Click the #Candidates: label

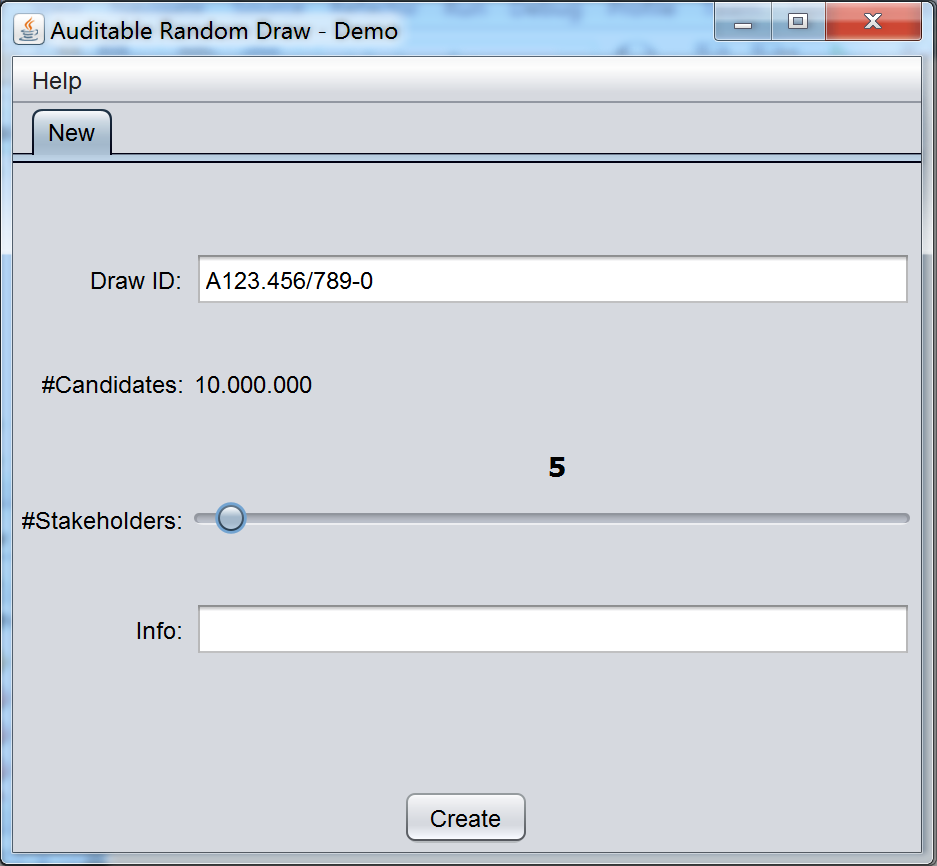[112, 385]
